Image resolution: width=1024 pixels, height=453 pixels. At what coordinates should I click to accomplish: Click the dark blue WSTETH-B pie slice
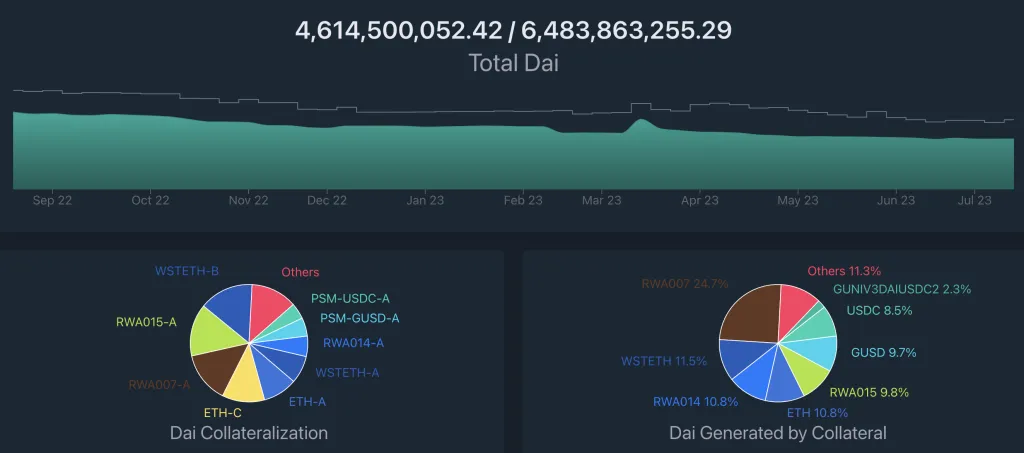[232, 307]
